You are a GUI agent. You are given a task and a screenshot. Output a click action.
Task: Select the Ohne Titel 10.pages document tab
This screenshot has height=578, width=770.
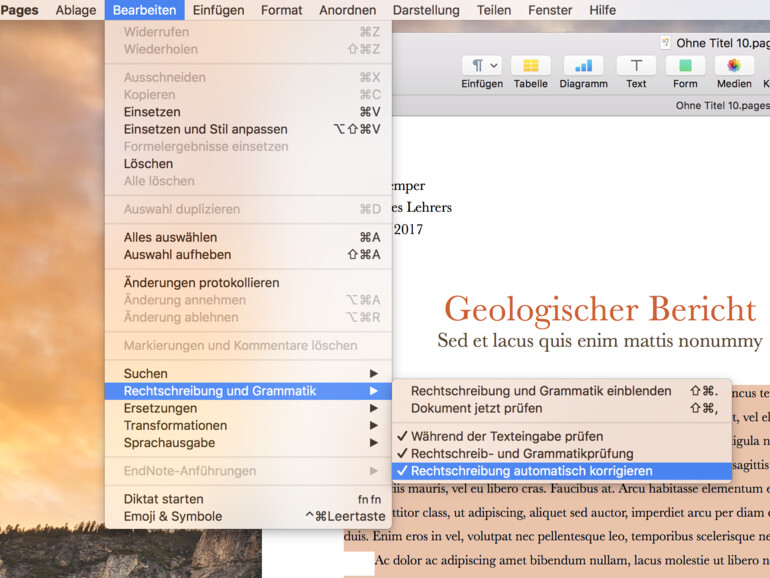point(722,105)
